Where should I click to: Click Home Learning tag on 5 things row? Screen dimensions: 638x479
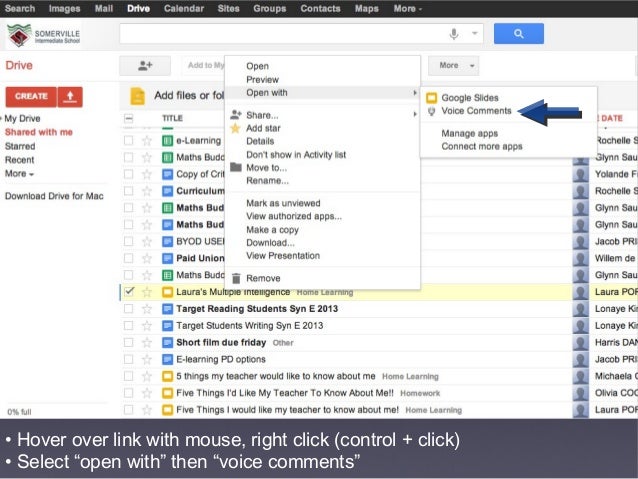pos(410,377)
